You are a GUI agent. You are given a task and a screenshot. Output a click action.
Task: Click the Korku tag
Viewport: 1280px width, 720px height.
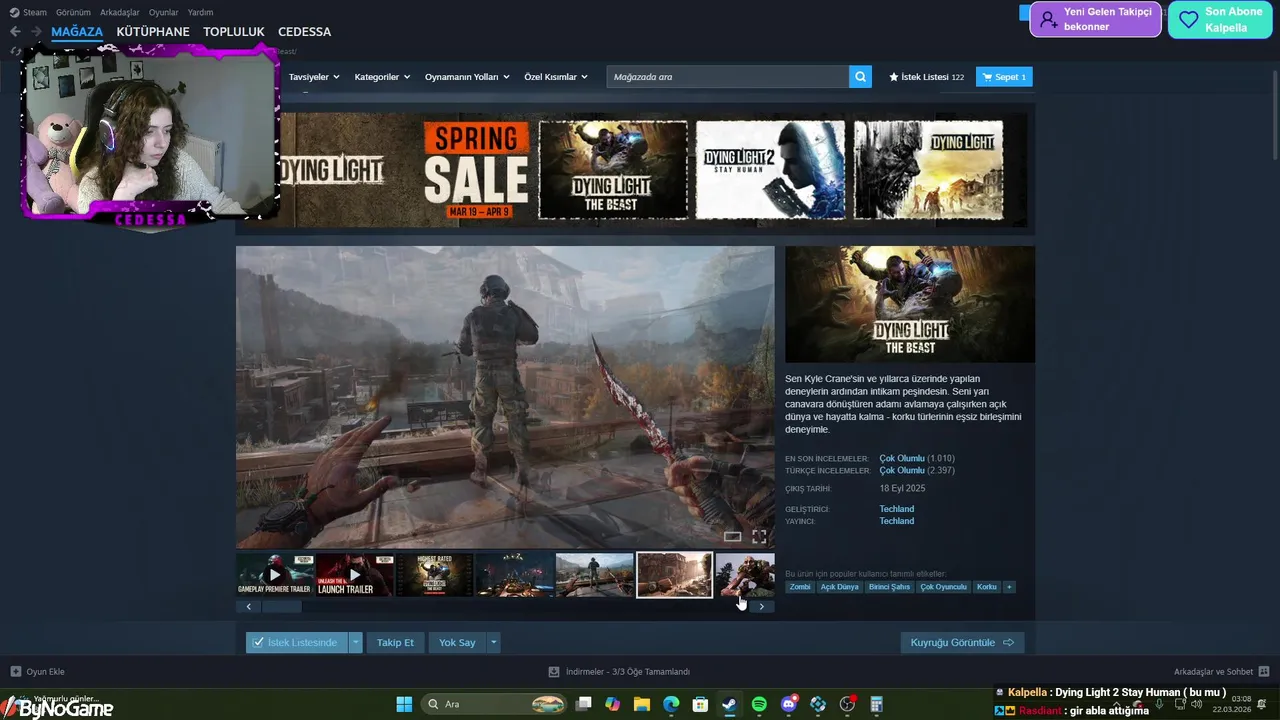[x=987, y=587]
